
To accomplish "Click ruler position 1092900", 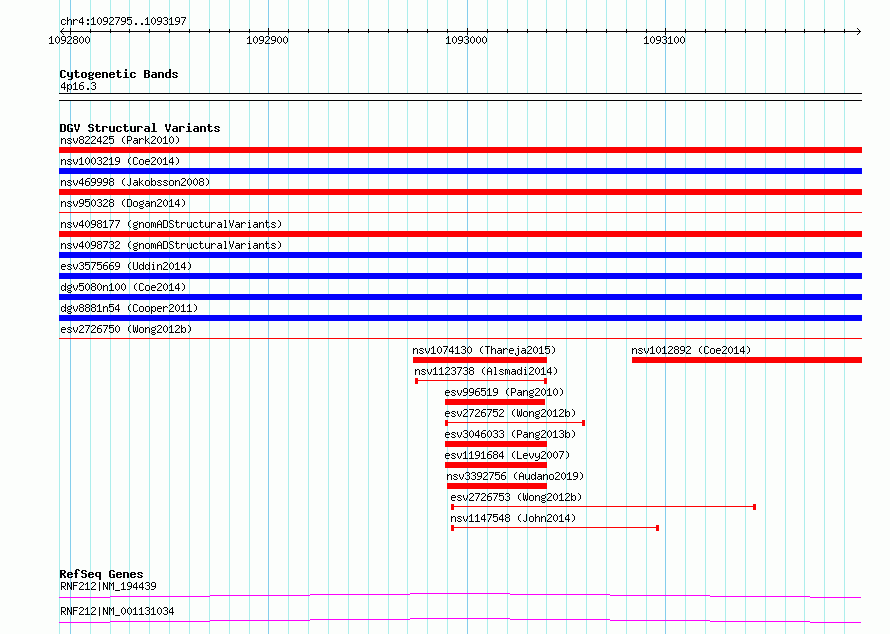I will coord(267,40).
